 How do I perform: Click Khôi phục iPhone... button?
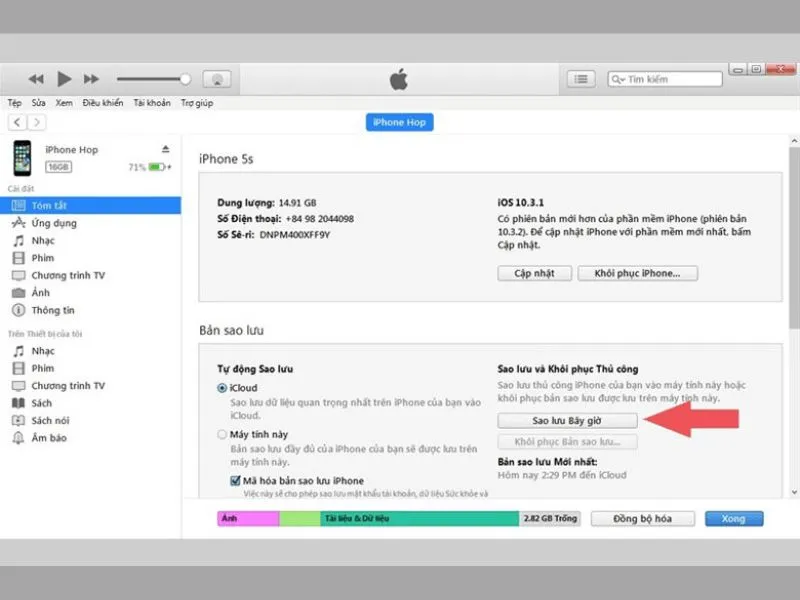tap(637, 273)
